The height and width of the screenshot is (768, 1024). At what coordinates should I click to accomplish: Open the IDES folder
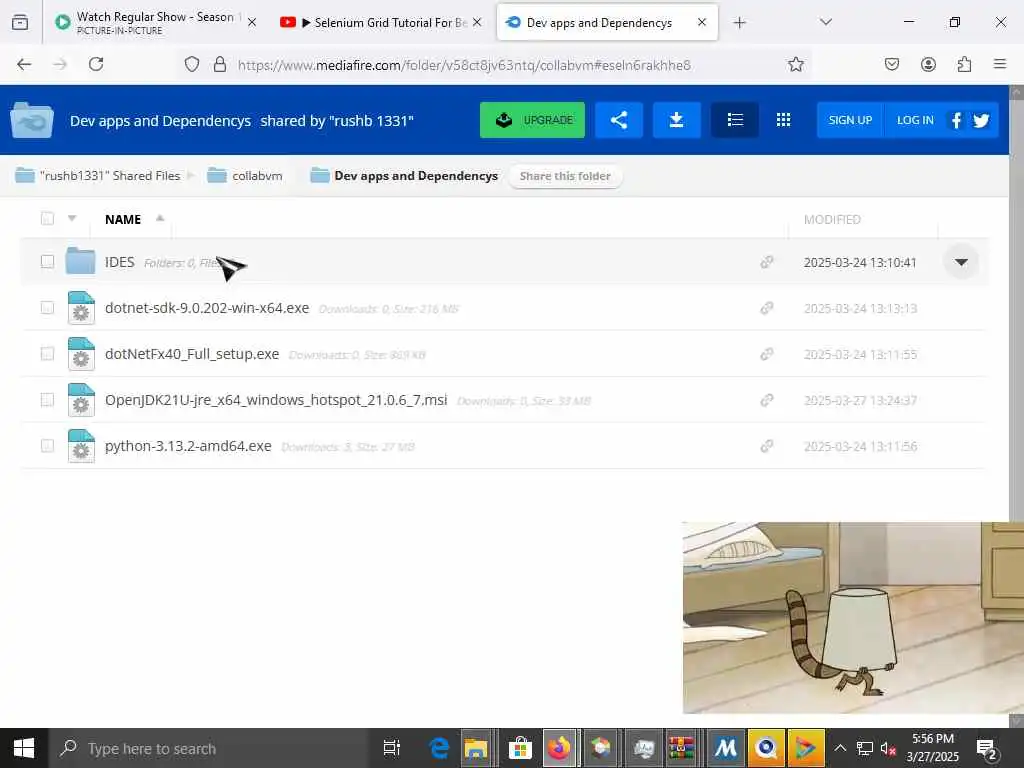[x=120, y=262]
